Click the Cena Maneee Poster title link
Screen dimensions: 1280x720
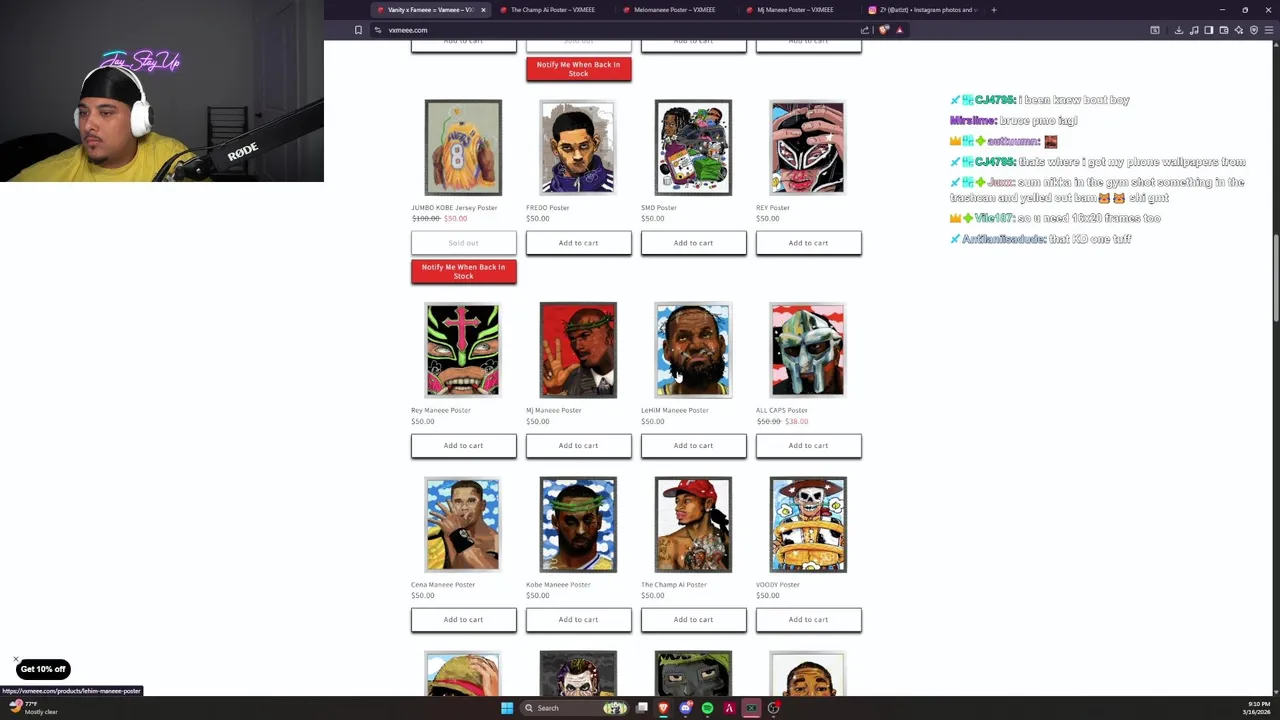coord(443,584)
